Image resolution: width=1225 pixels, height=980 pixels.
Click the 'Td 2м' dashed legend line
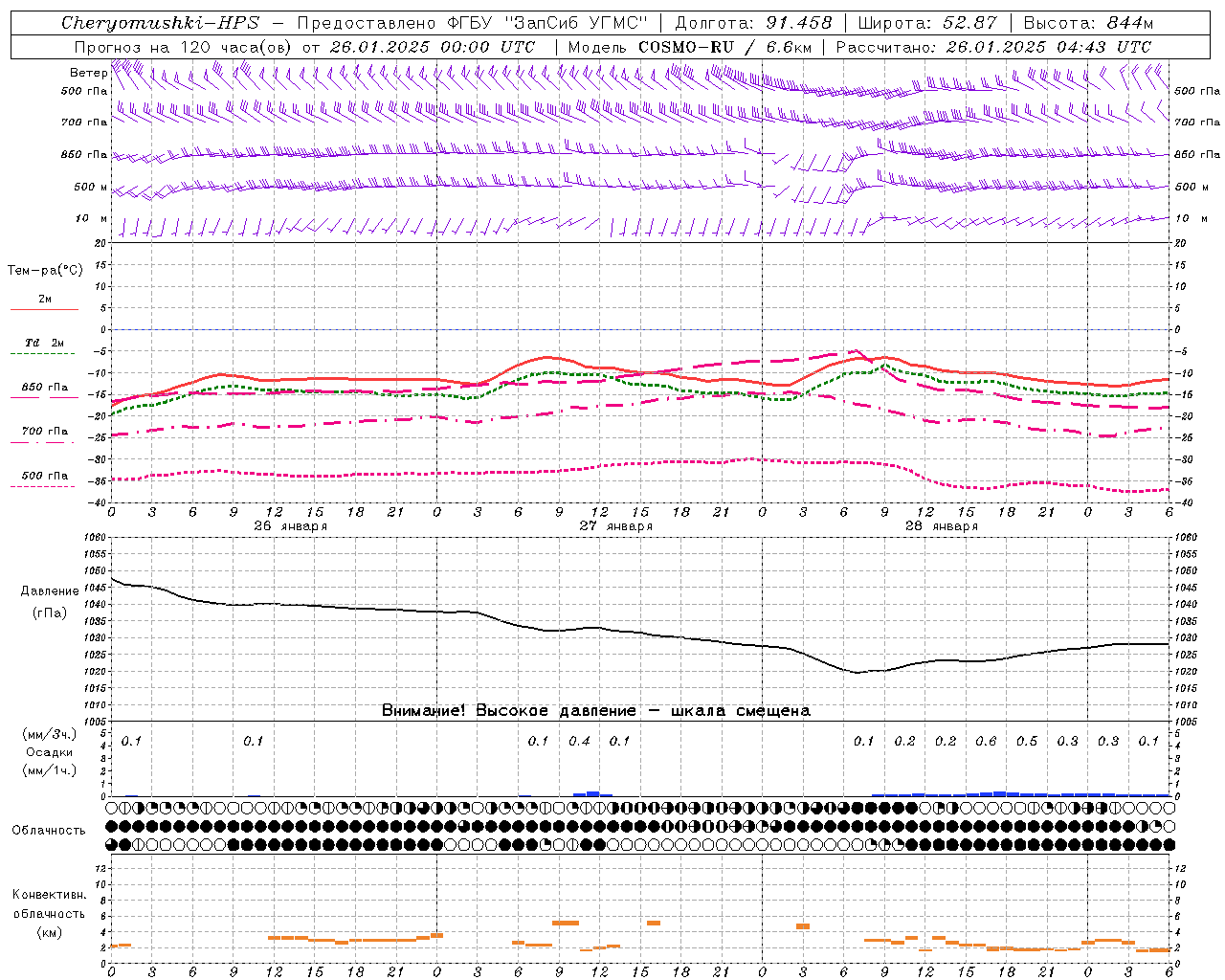click(44, 354)
